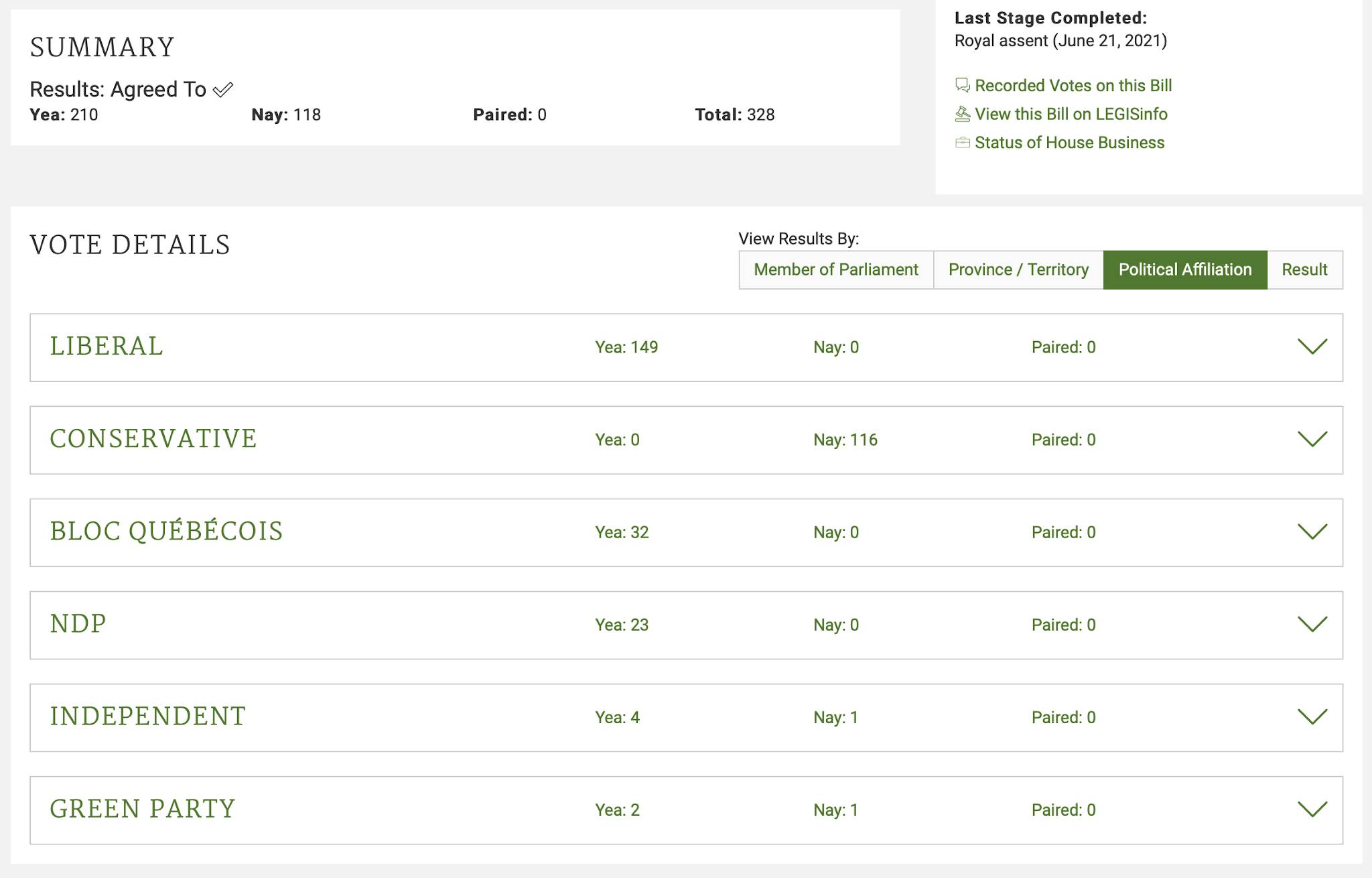The image size is (1372, 878).
Task: Click the View Results By label
Action: point(799,239)
